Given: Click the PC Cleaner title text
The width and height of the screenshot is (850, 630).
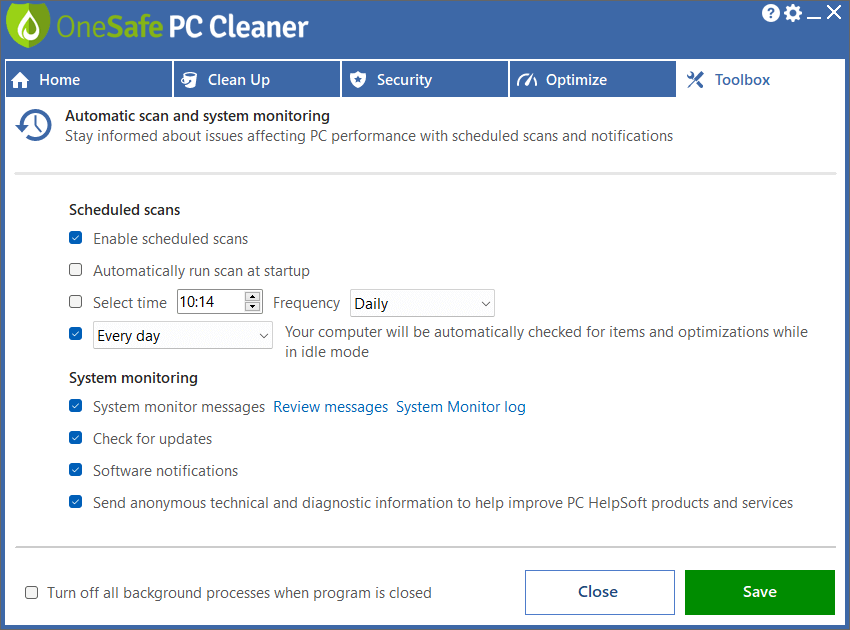Looking at the screenshot, I should tap(238, 27).
